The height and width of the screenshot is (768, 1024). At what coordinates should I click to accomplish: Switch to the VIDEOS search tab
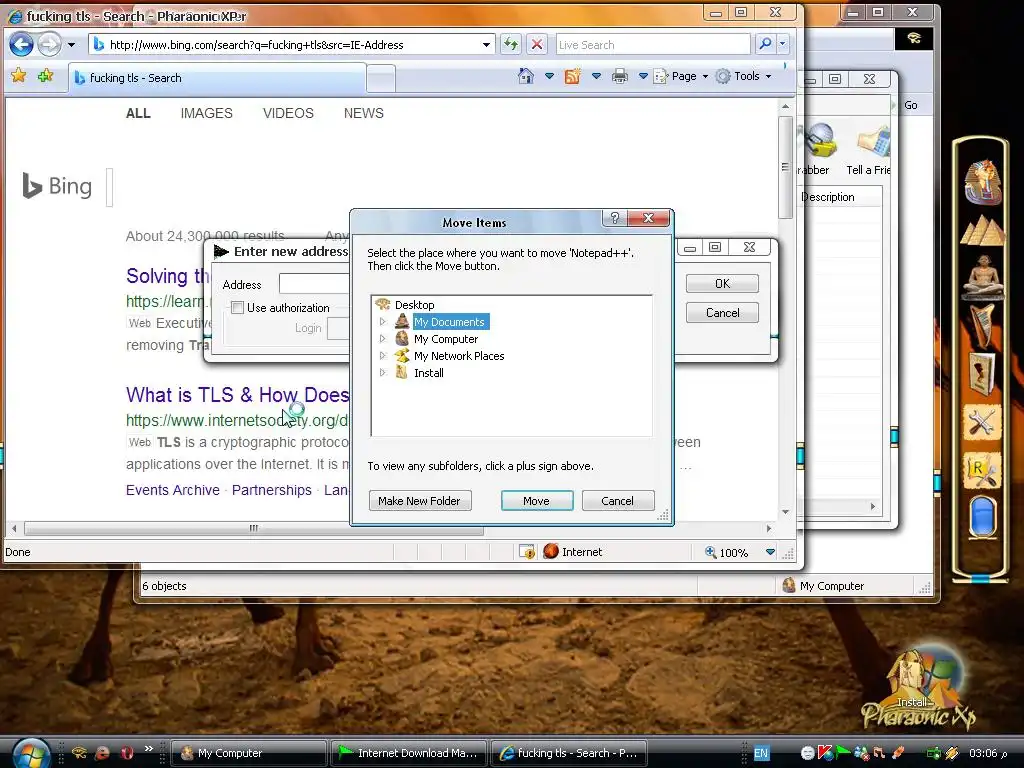tap(288, 113)
